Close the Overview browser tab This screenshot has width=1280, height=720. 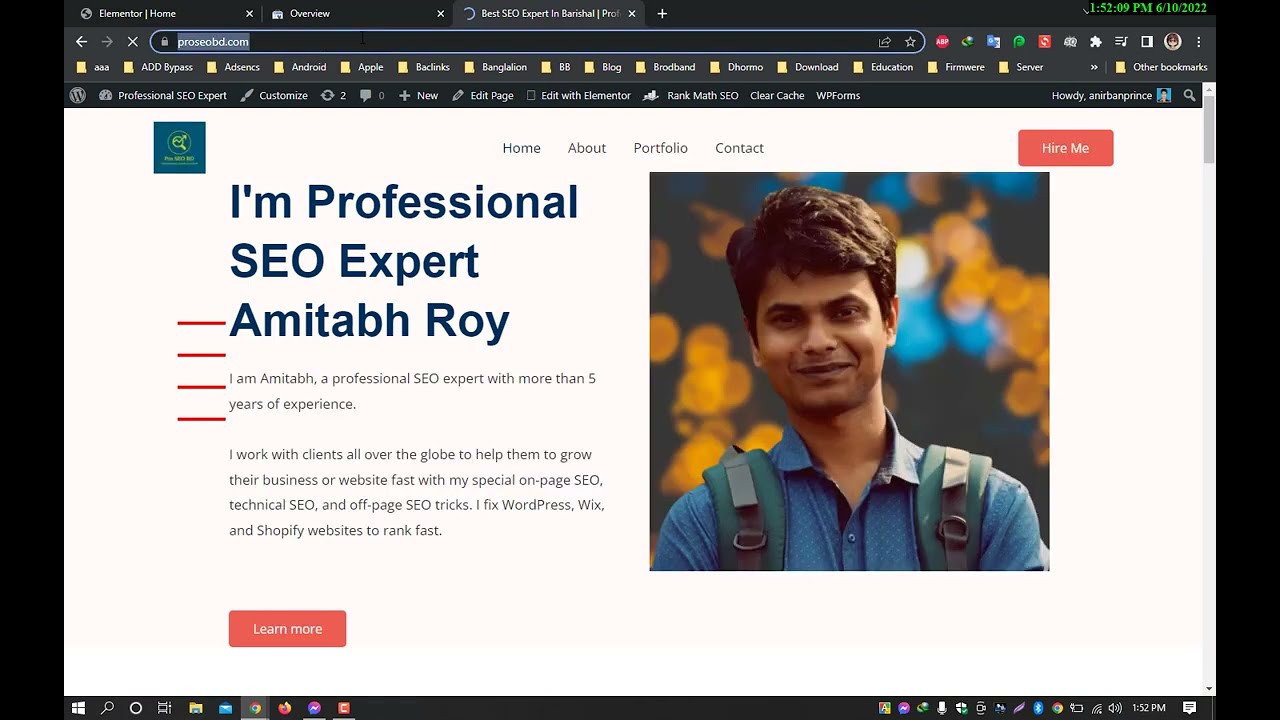pyautogui.click(x=440, y=14)
